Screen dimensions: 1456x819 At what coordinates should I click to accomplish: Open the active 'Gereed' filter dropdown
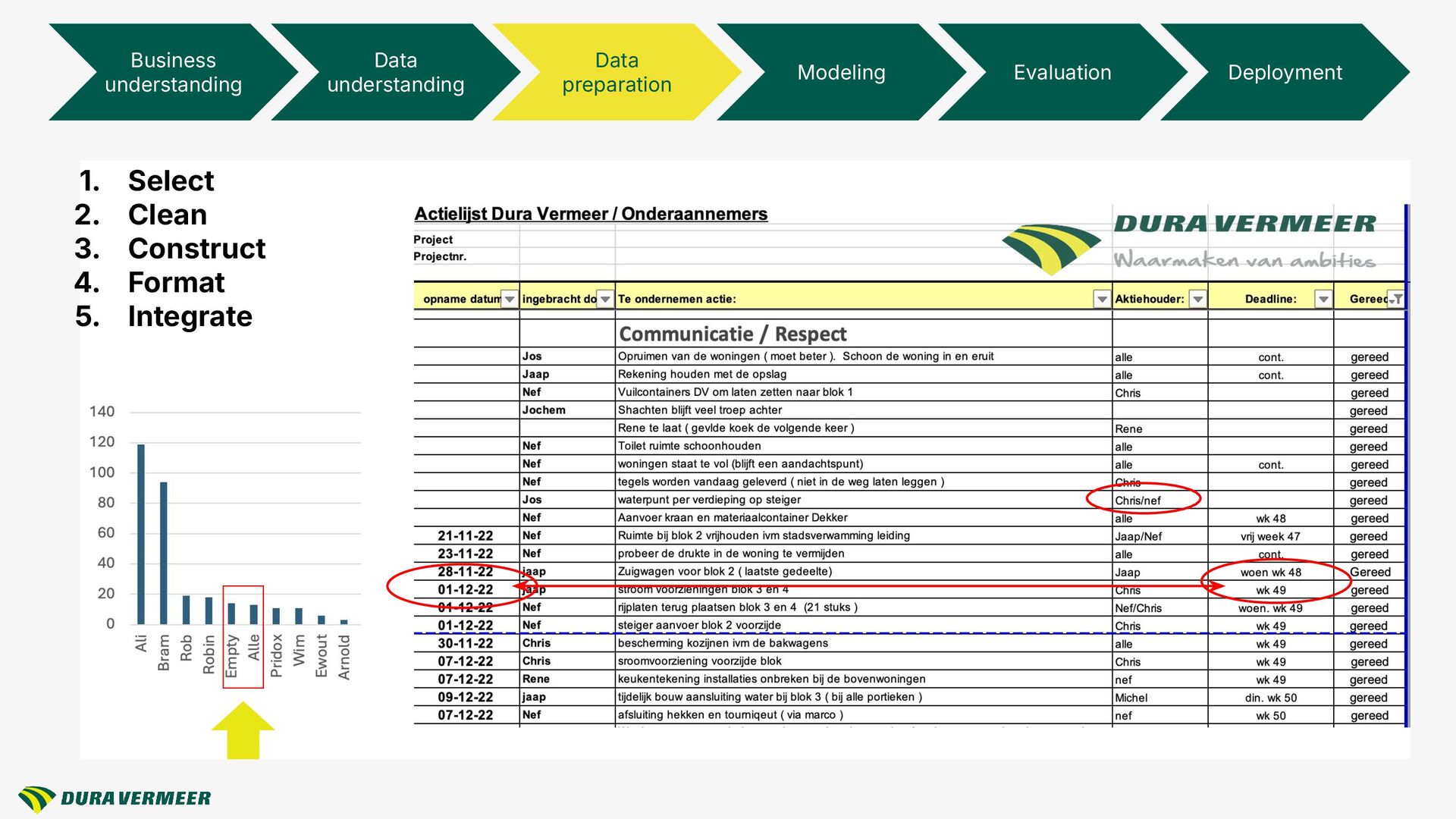tap(1395, 300)
